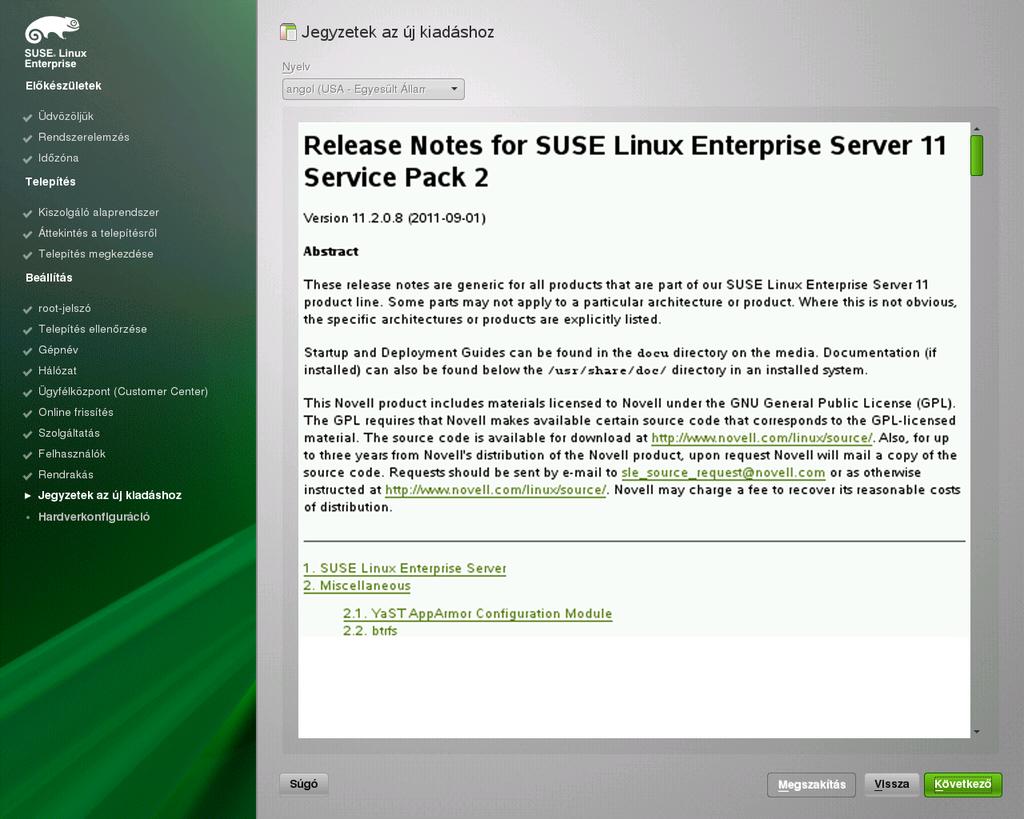
Task: Click the scrollbar down arrow
Action: 976,732
